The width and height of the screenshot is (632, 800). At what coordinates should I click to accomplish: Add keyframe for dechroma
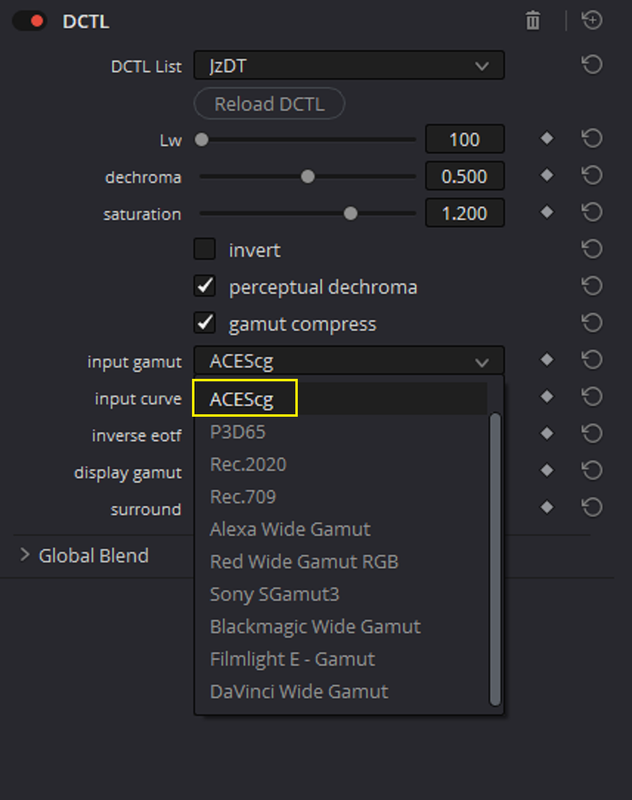[547, 176]
